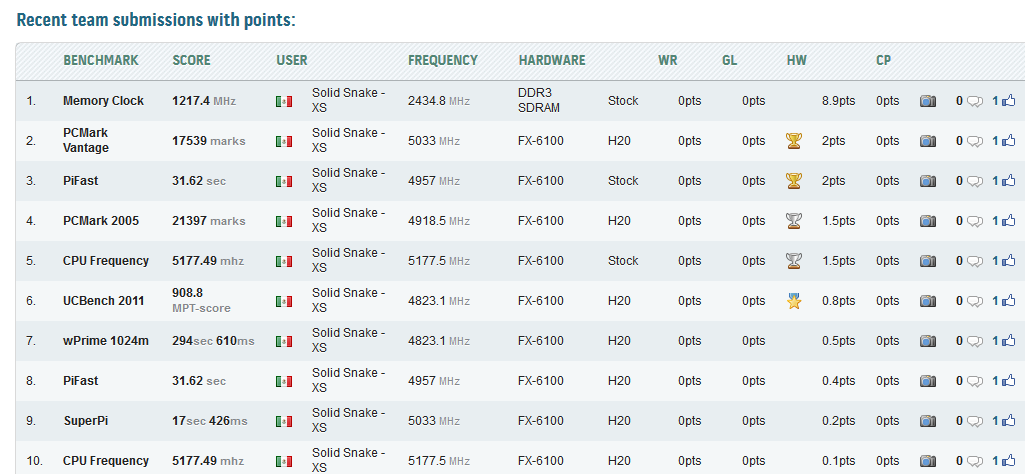Click the SCORE column header
This screenshot has width=1025, height=474.
pos(191,60)
